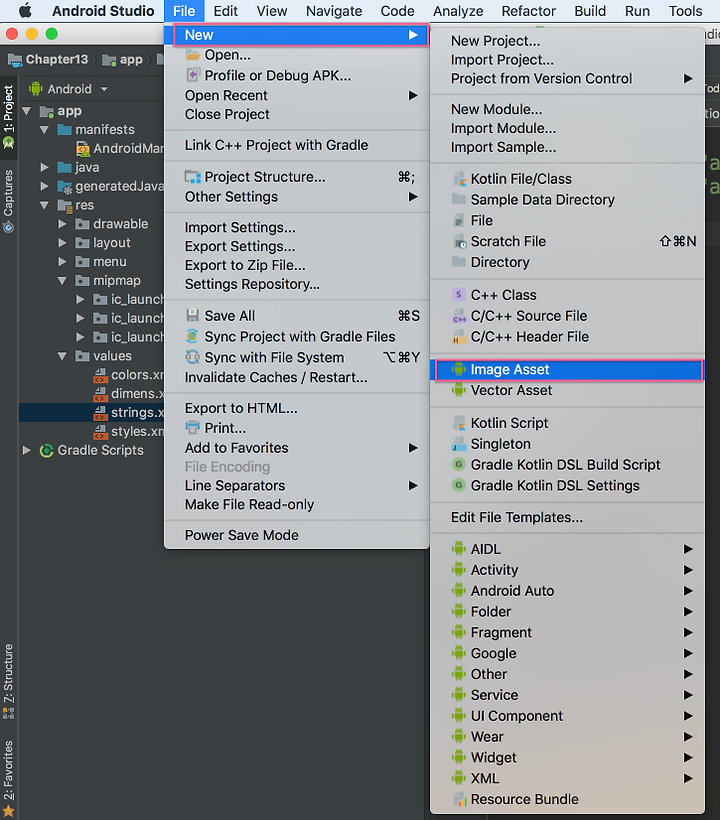
Task: Select Image Asset in New submenu
Action: click(568, 370)
